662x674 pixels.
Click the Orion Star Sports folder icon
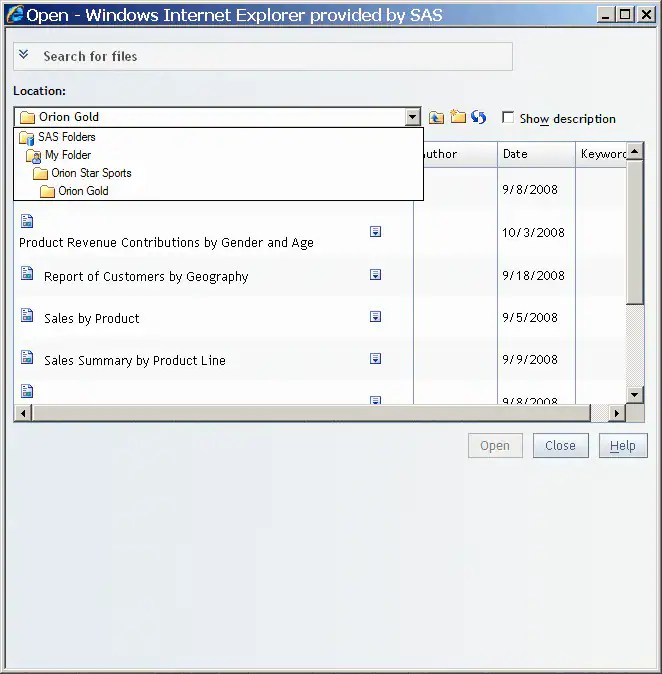coord(40,174)
